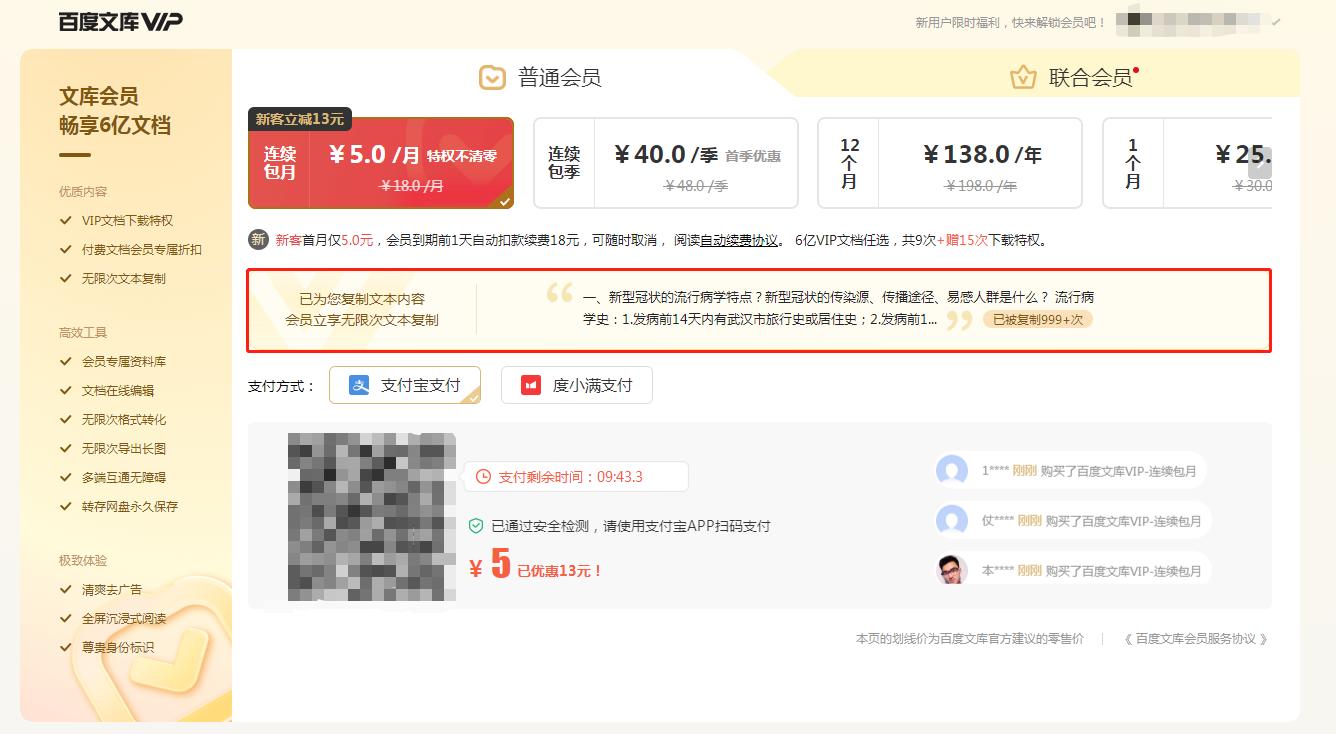This screenshot has width=1336, height=734.
Task: Select the 连续包月 ¥5.0/月 plan
Action: tap(381, 162)
